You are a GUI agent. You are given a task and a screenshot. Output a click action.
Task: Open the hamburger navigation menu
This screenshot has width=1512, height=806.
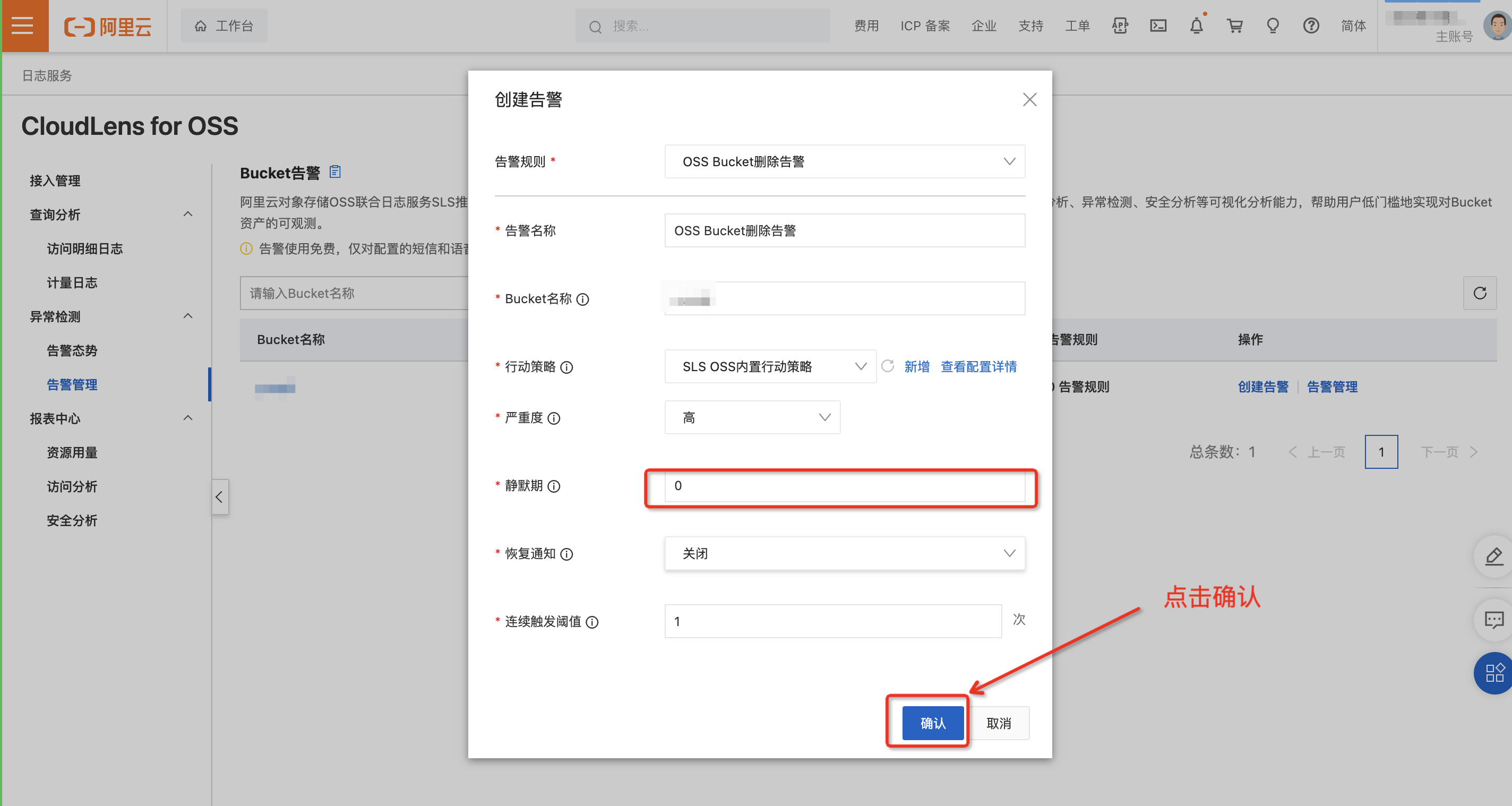[22, 26]
